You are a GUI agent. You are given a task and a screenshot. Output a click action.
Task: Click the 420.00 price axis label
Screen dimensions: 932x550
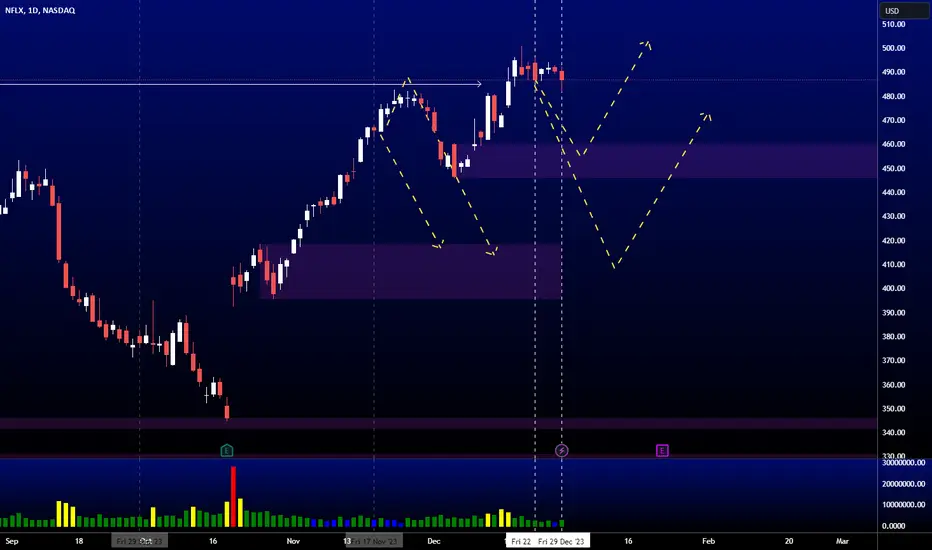pyautogui.click(x=893, y=241)
